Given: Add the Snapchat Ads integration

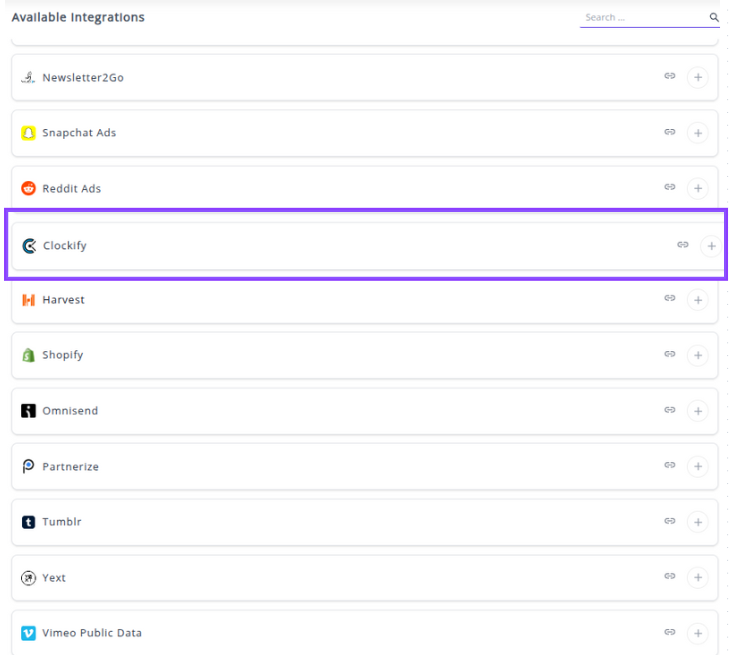Looking at the screenshot, I should click(697, 133).
